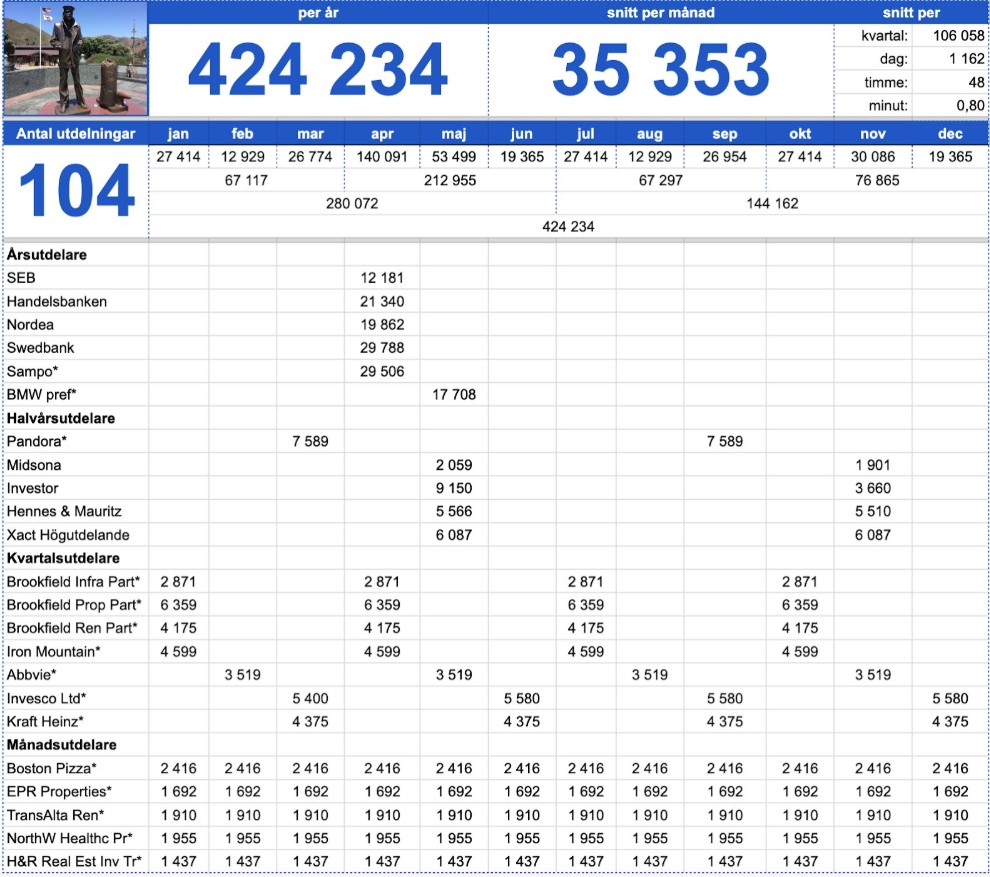
Task: Click the 'Halvårsutdelare' section heading
Action: 61,418
